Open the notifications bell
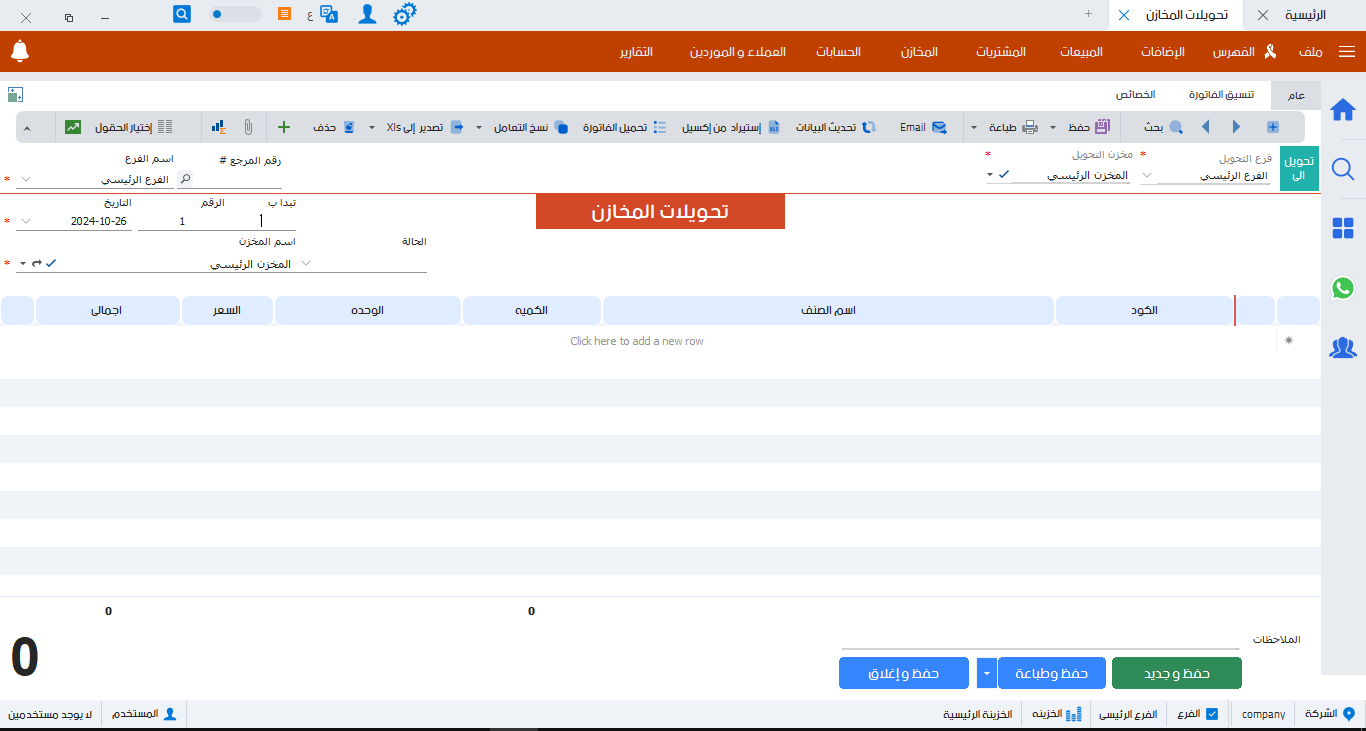The height and width of the screenshot is (731, 1366). point(20,51)
